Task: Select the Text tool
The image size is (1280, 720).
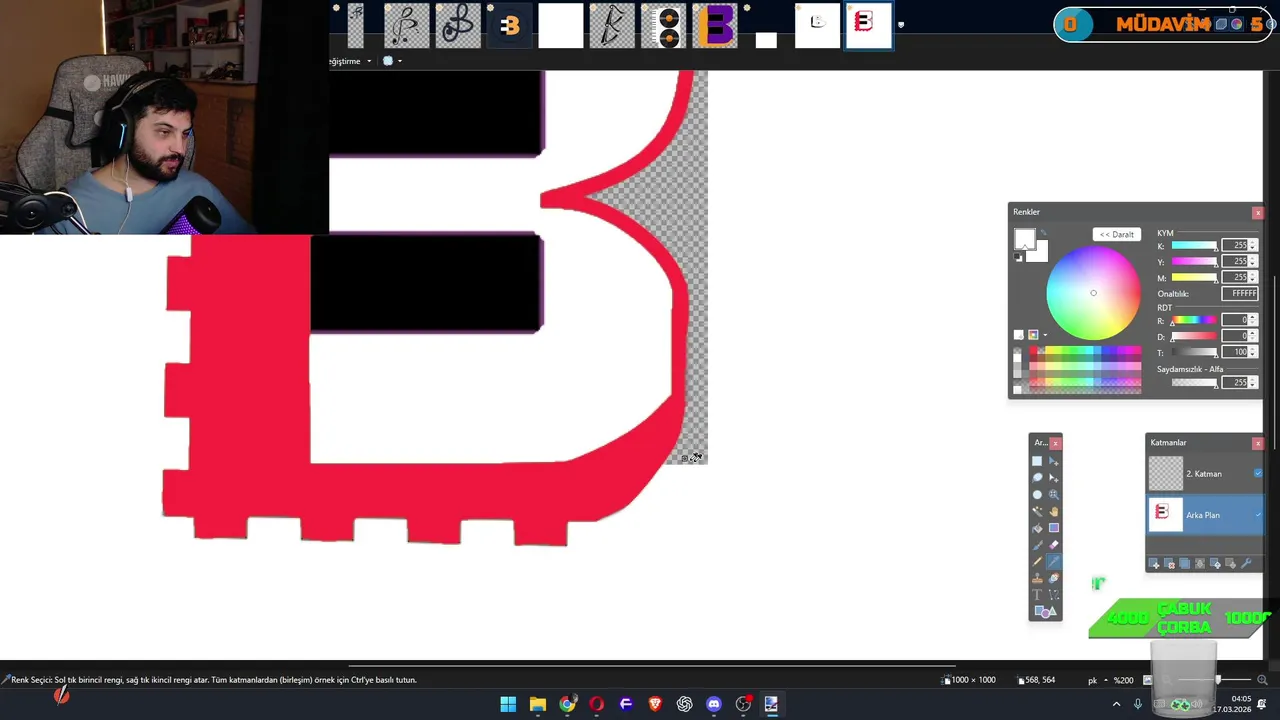Action: pos(1037,594)
